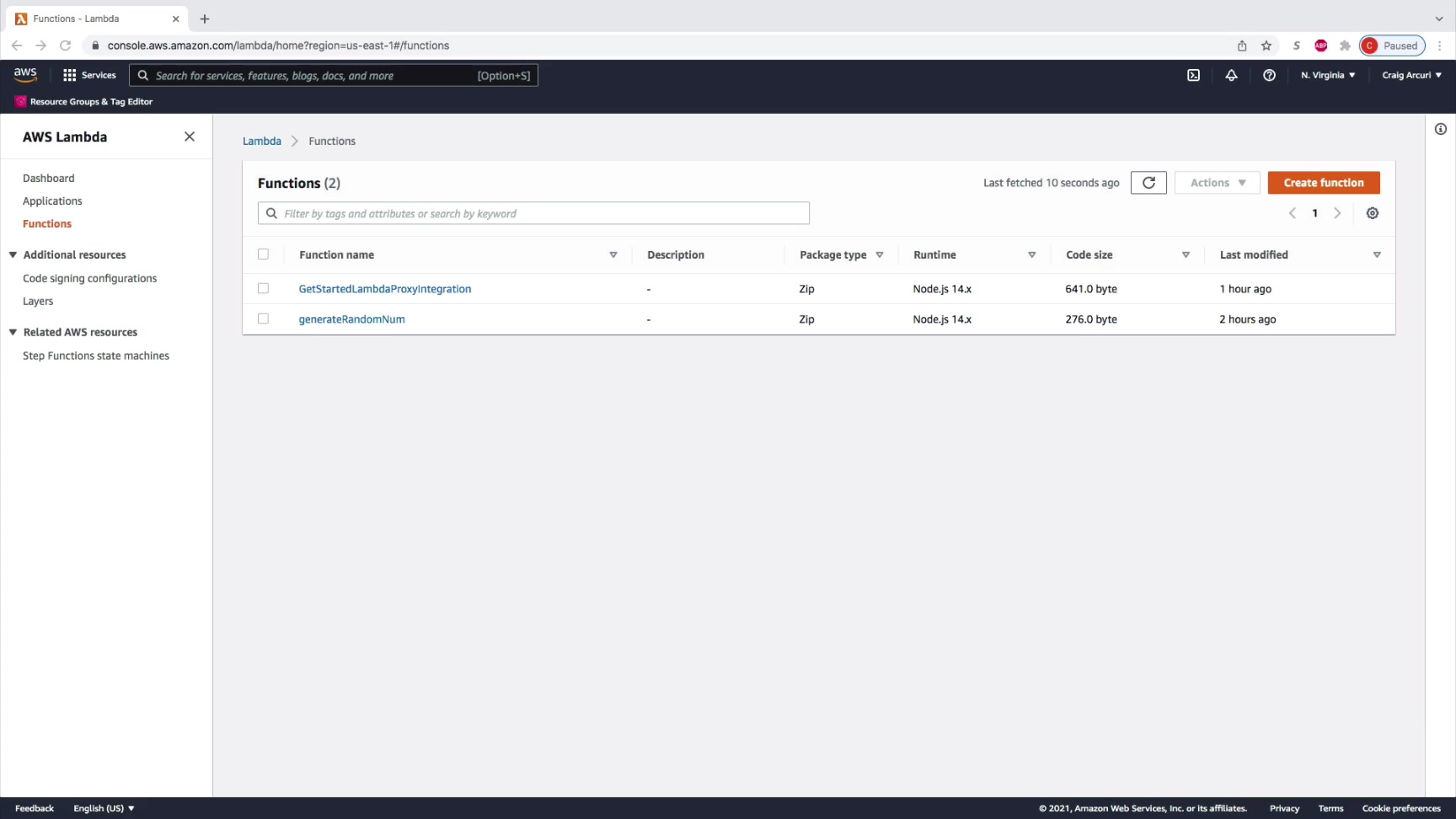The image size is (1456, 819).
Task: Open the AWS logo home link
Action: tap(25, 74)
